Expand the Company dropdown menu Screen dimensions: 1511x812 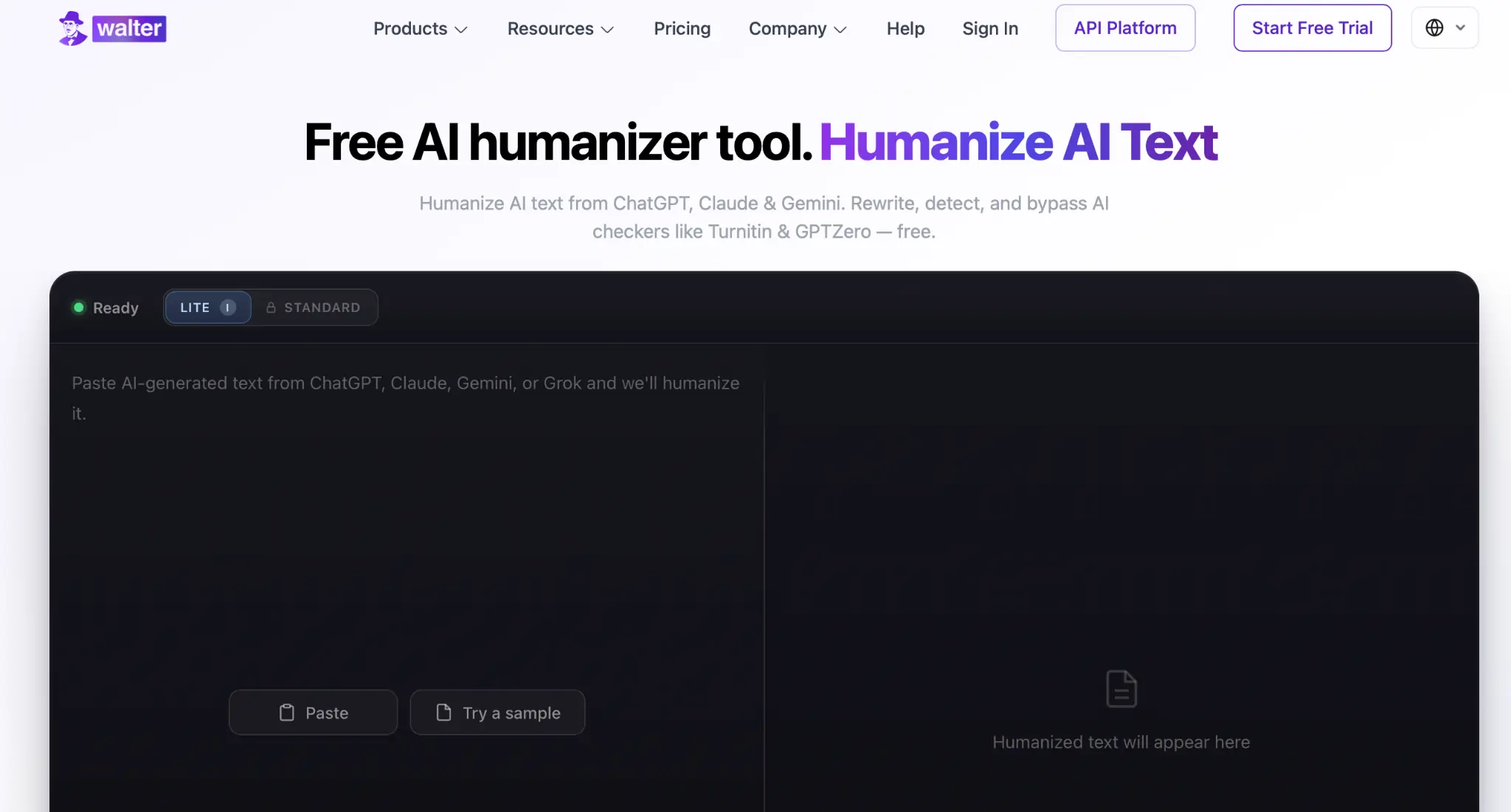tap(798, 29)
